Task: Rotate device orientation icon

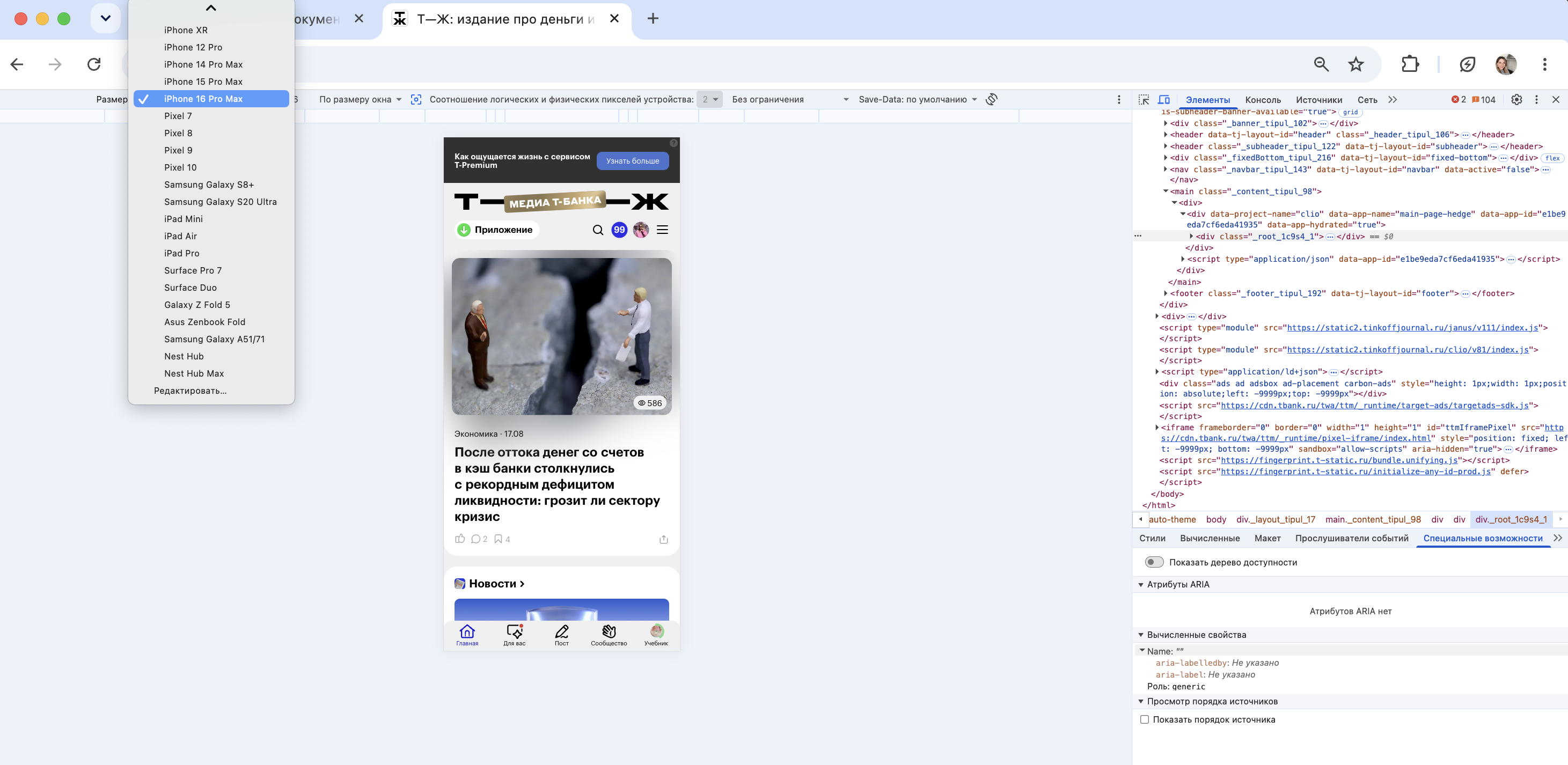Action: 992,99
